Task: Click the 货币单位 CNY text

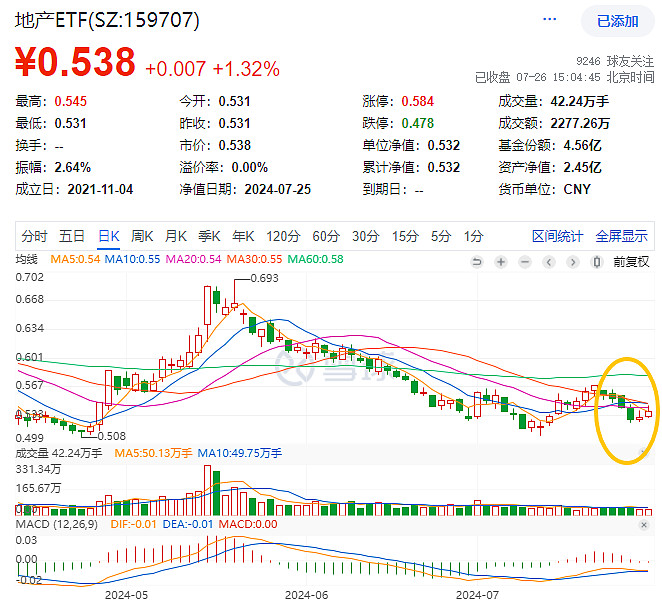Action: point(577,189)
